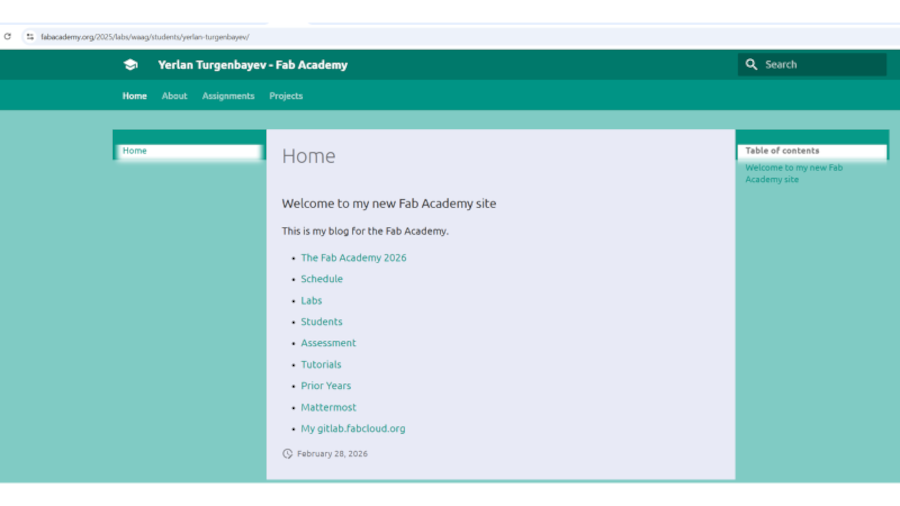Click the graduation cap logo icon

click(131, 65)
